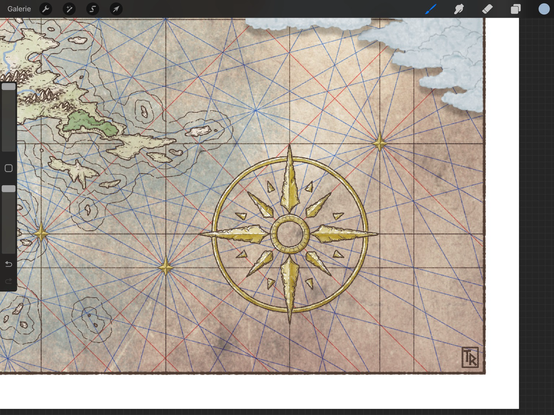The height and width of the screenshot is (415, 554).
Task: Tap the square modify button in sidebar
Action: coord(8,168)
